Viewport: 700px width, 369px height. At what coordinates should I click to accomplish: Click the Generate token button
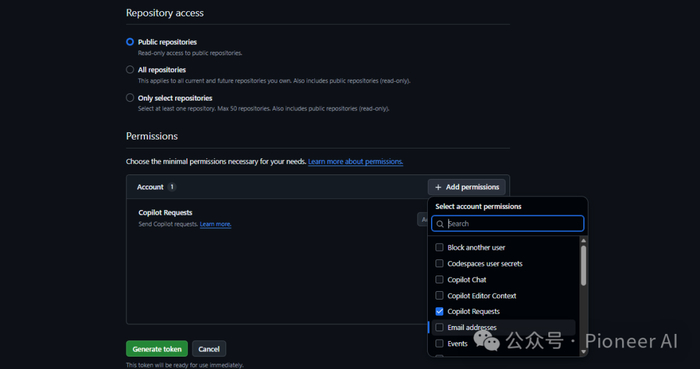(x=157, y=349)
